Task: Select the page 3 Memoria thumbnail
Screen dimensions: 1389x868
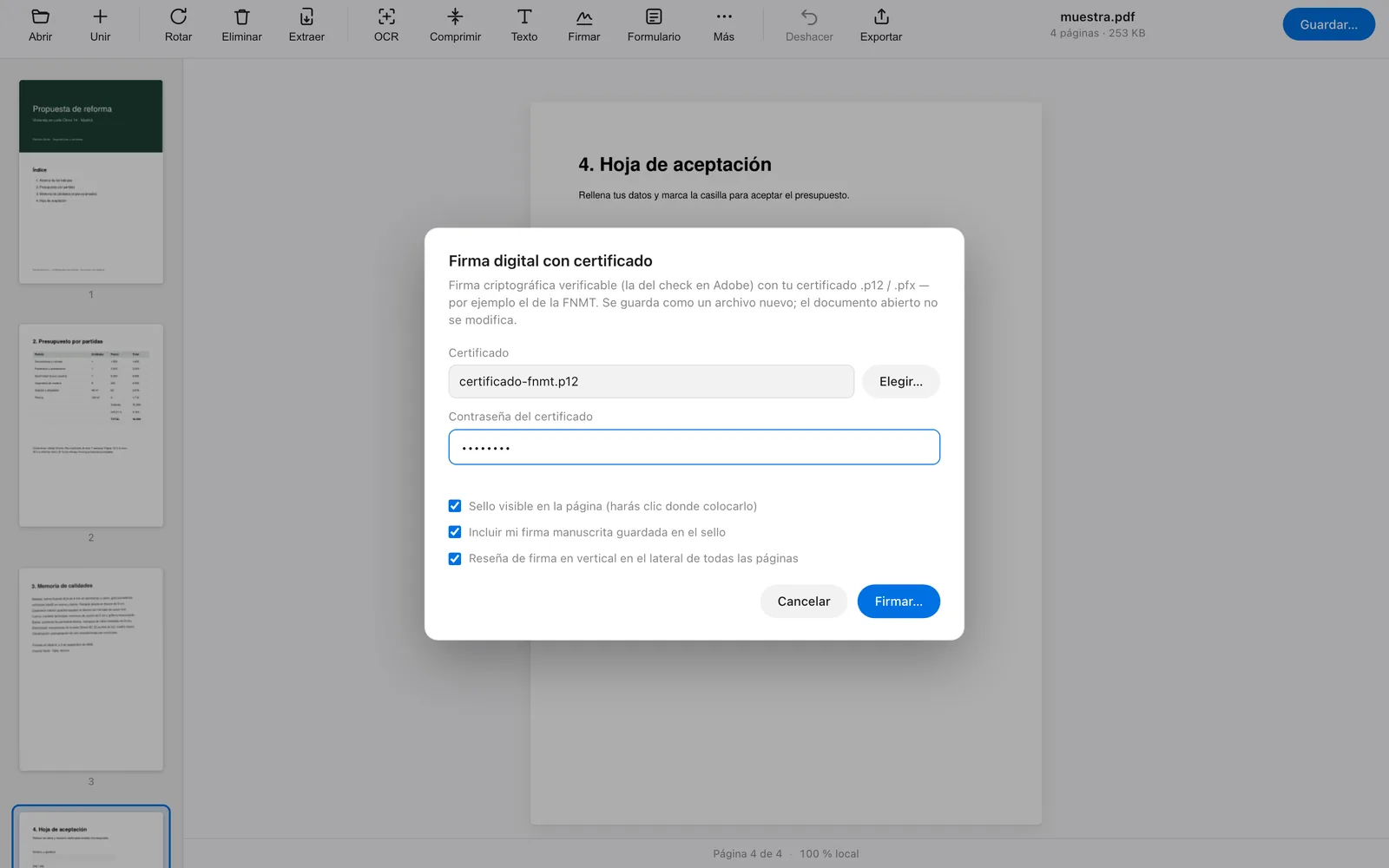Action: coord(91,669)
